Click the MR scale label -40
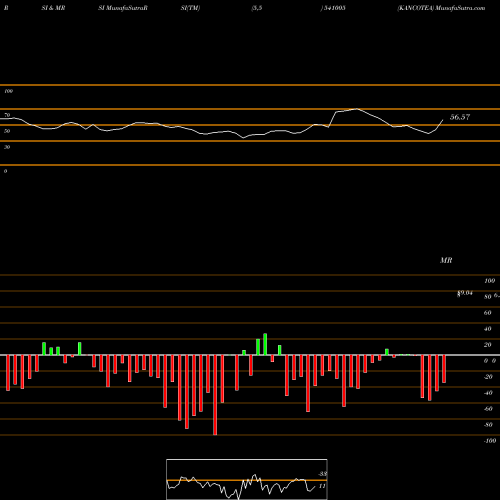Image resolution: width=500 pixels, height=500 pixels. click(488, 393)
